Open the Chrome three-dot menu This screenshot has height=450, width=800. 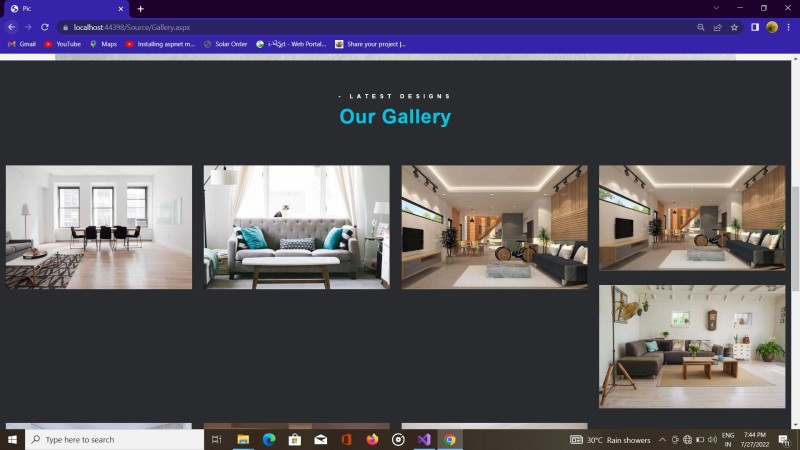click(x=788, y=28)
